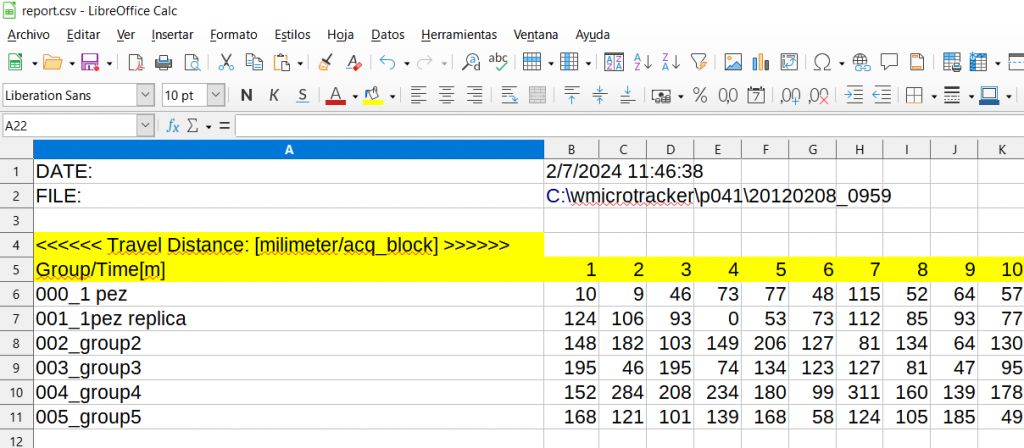This screenshot has width=1024, height=448.
Task: Undo the last action
Action: 387,63
